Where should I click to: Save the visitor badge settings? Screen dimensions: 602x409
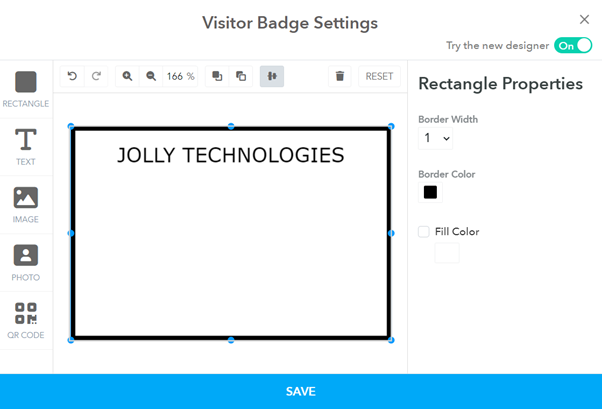301,392
